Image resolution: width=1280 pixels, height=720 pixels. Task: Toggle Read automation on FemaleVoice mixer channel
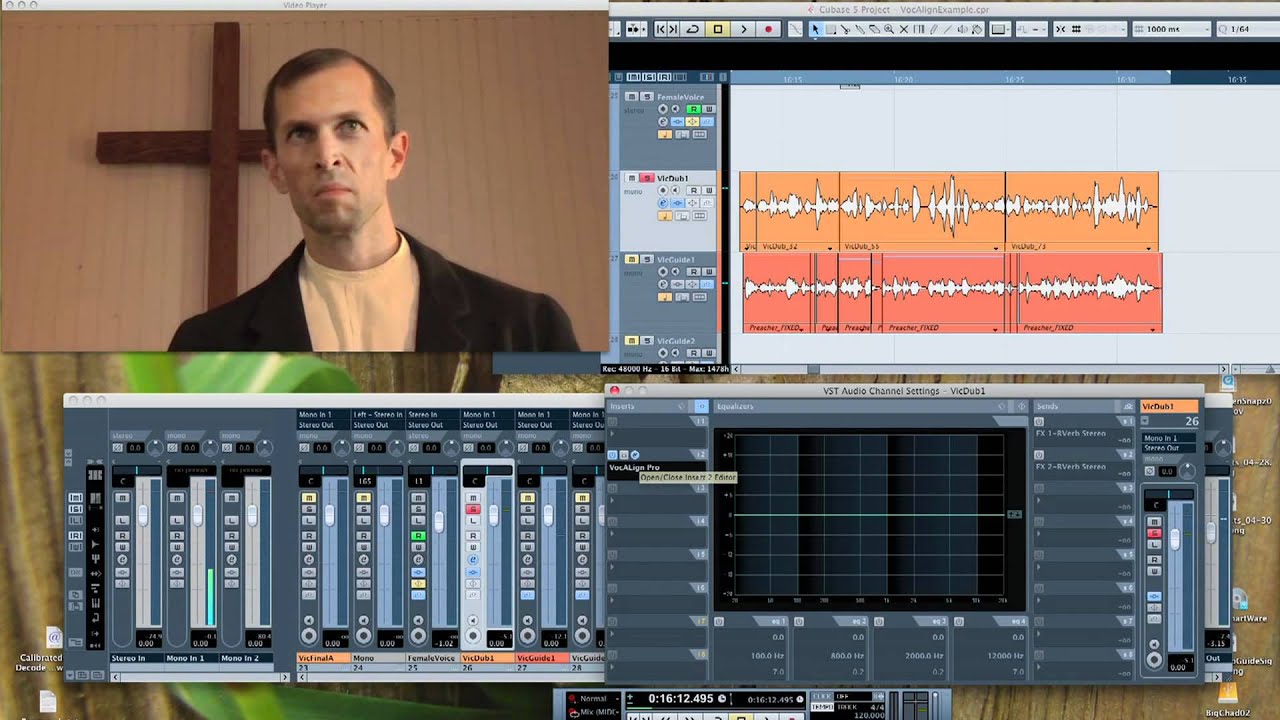click(418, 536)
